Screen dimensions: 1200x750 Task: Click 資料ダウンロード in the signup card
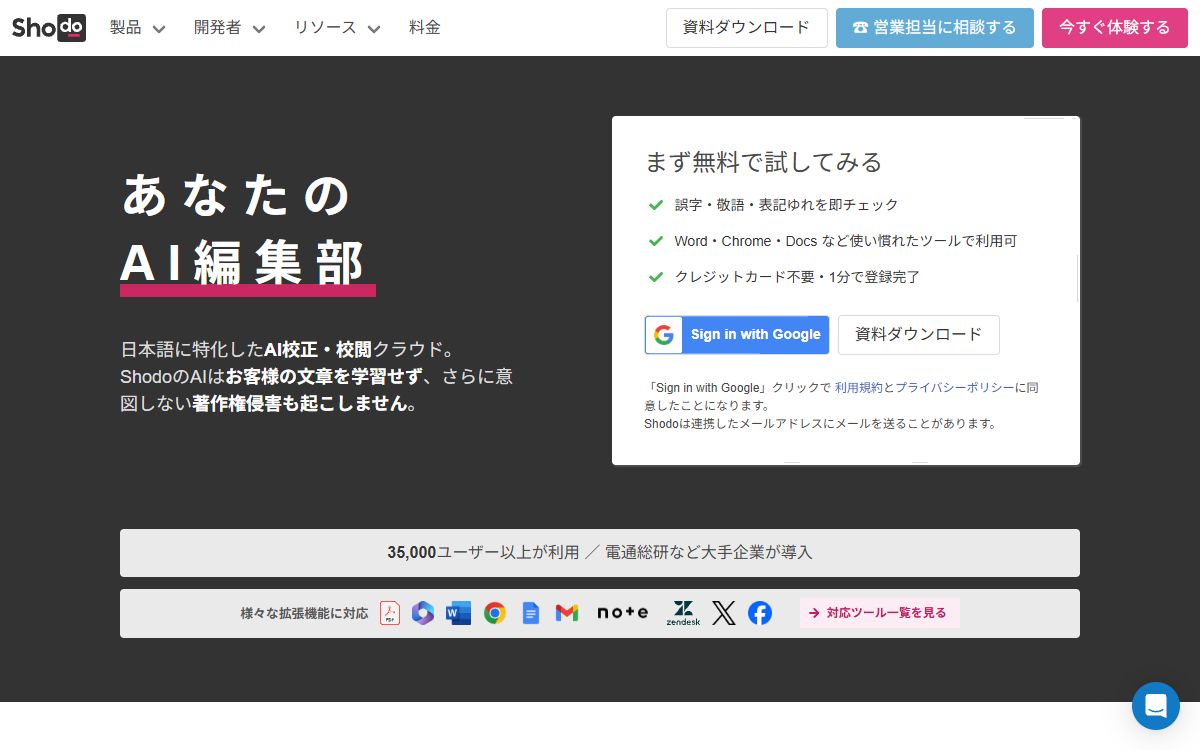[919, 335]
